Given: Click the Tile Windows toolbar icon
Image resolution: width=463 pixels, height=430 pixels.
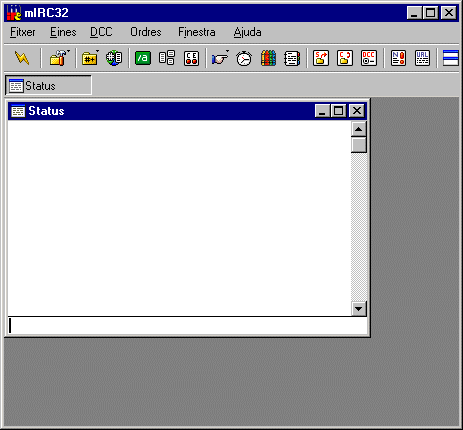Looking at the screenshot, I should [x=451, y=58].
